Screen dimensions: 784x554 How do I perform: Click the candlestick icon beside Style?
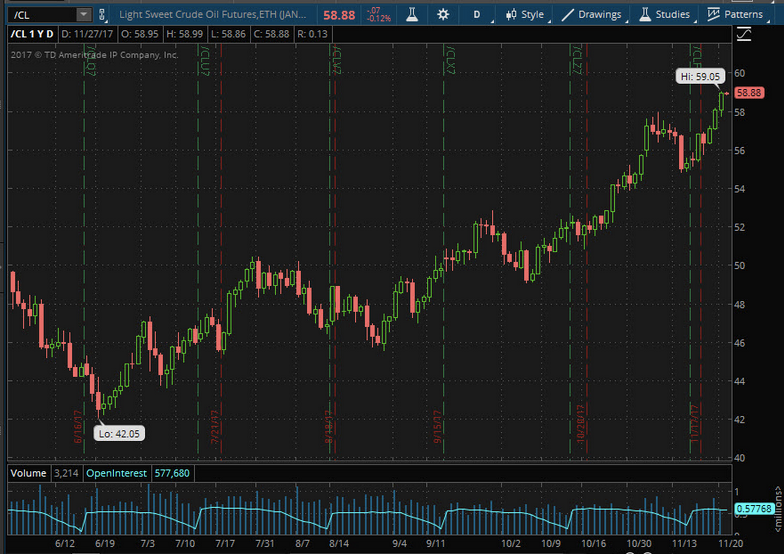click(510, 14)
